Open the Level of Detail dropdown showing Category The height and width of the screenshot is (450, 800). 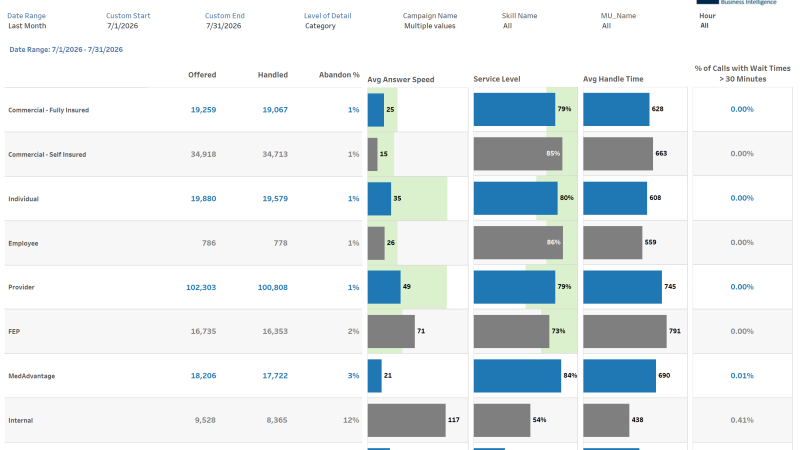[320, 26]
